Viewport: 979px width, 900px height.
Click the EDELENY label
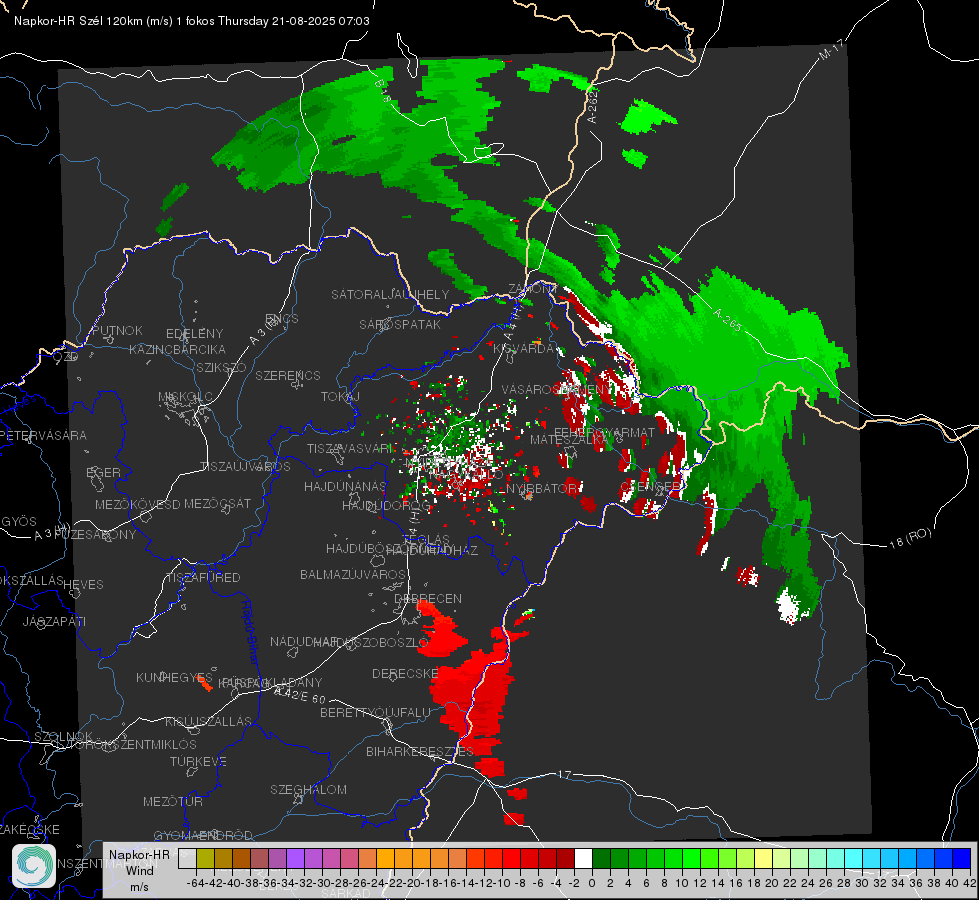click(x=194, y=334)
